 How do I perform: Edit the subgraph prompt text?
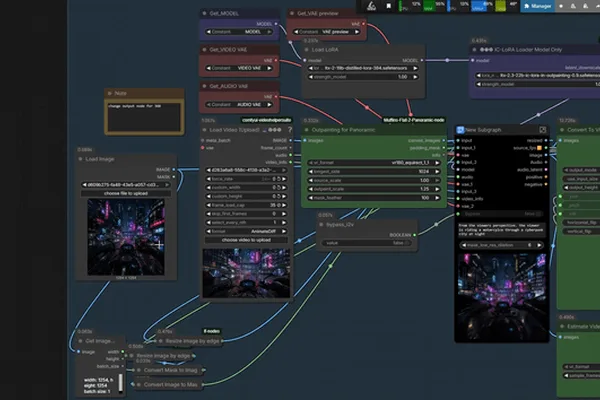click(501, 230)
